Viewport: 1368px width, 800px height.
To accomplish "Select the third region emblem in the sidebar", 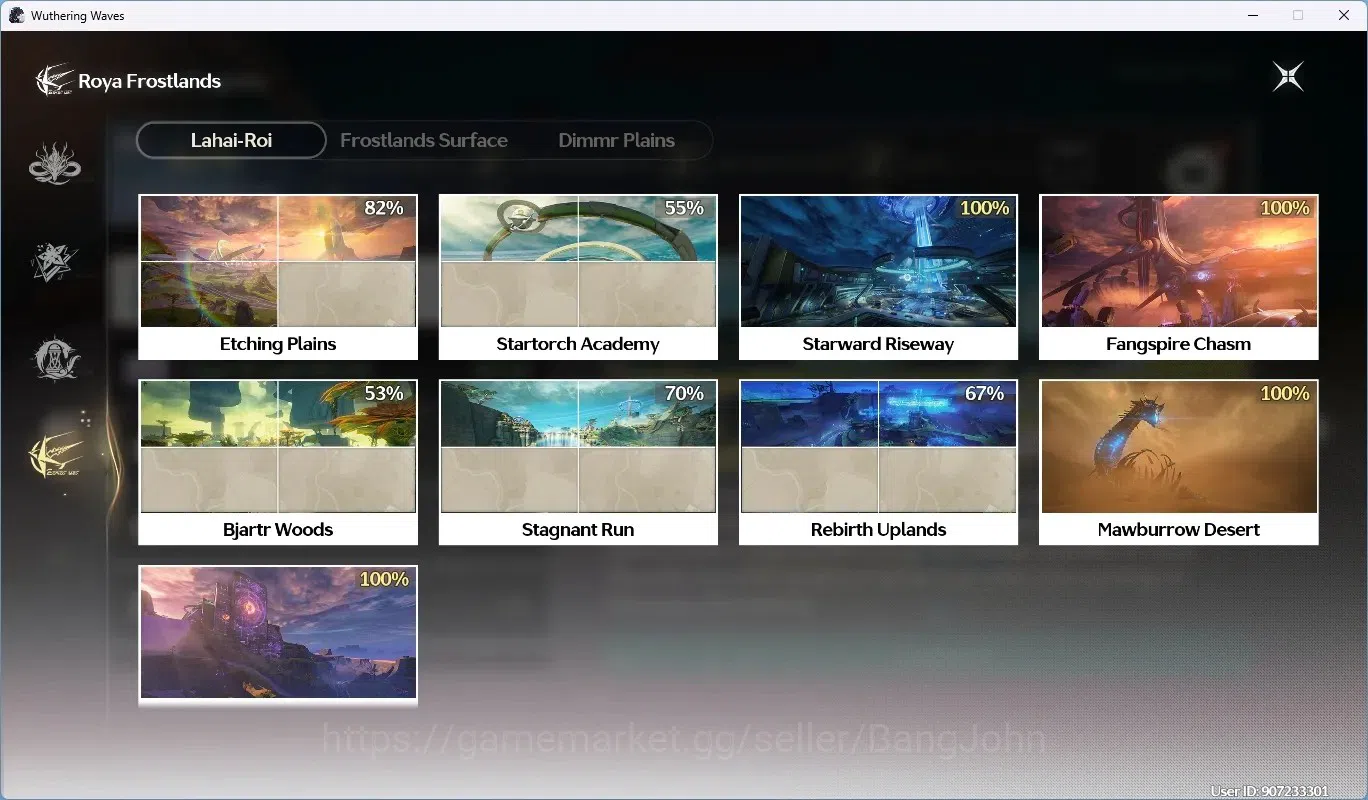I will click(x=54, y=359).
